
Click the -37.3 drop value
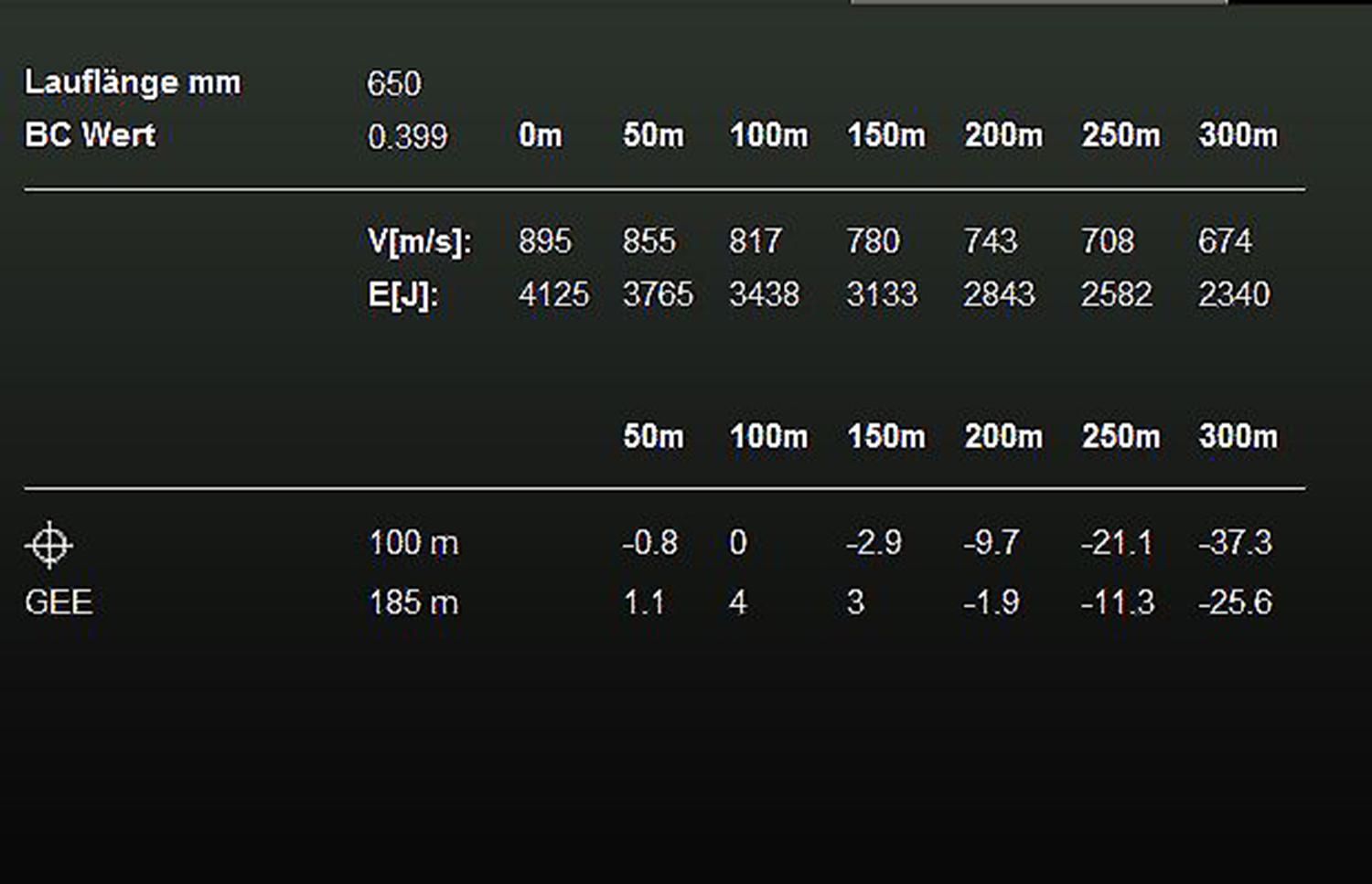click(1235, 543)
